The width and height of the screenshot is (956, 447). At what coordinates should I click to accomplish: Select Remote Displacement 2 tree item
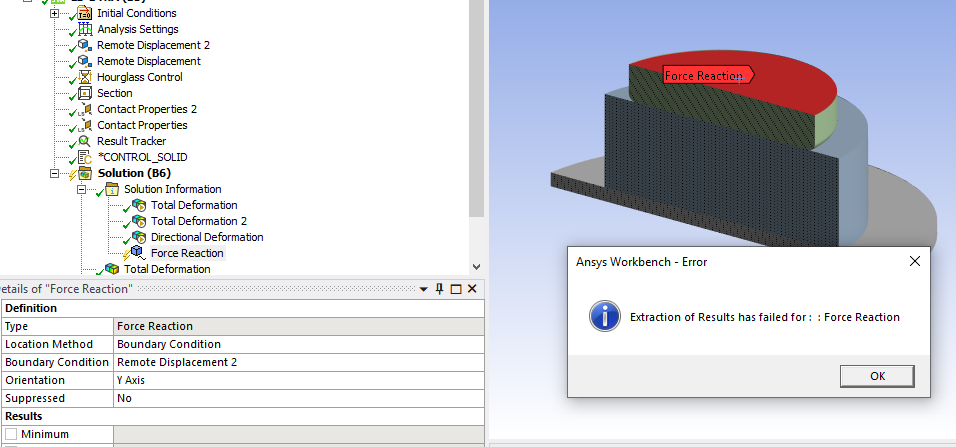[x=154, y=45]
